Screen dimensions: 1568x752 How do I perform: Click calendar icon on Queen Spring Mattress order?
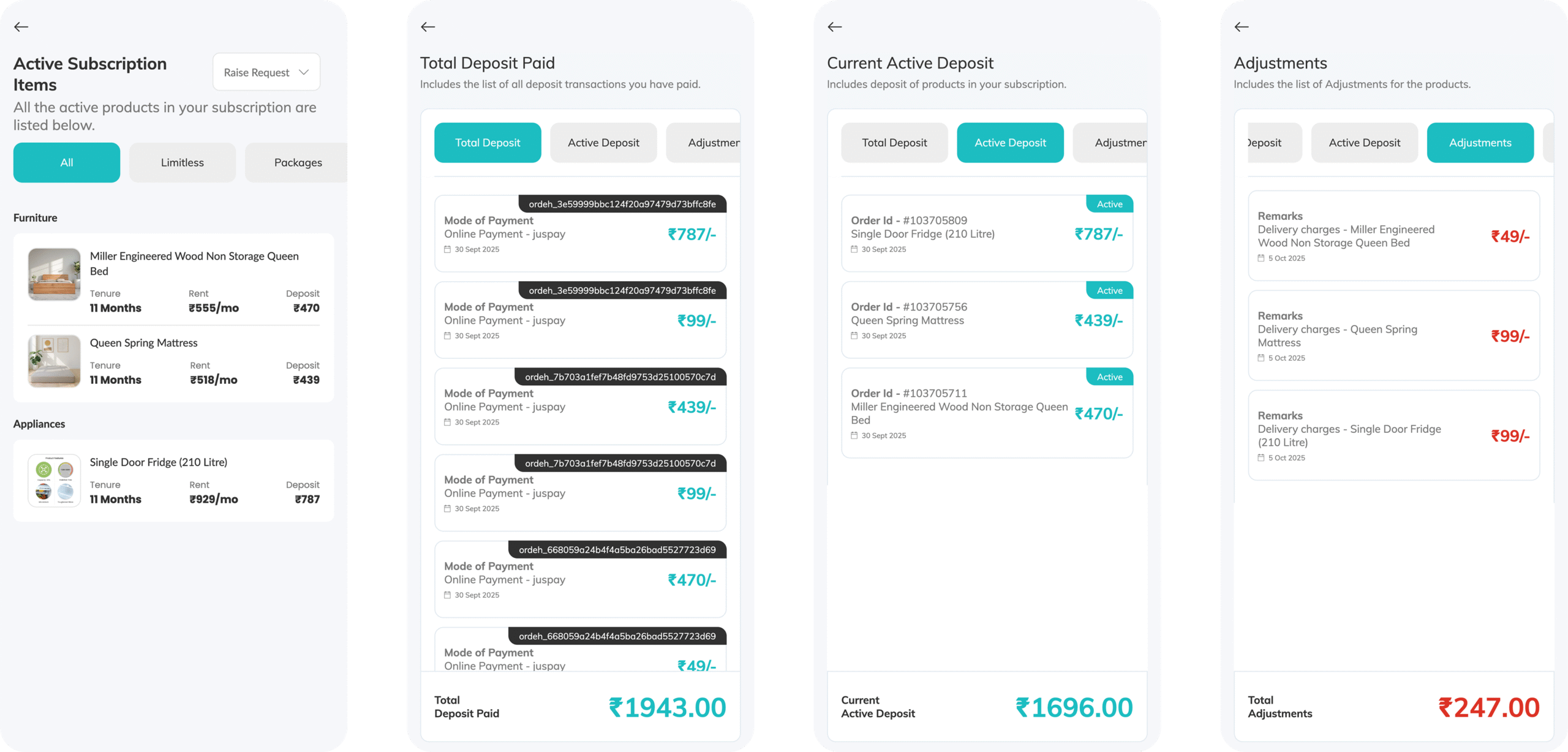pyautogui.click(x=854, y=336)
